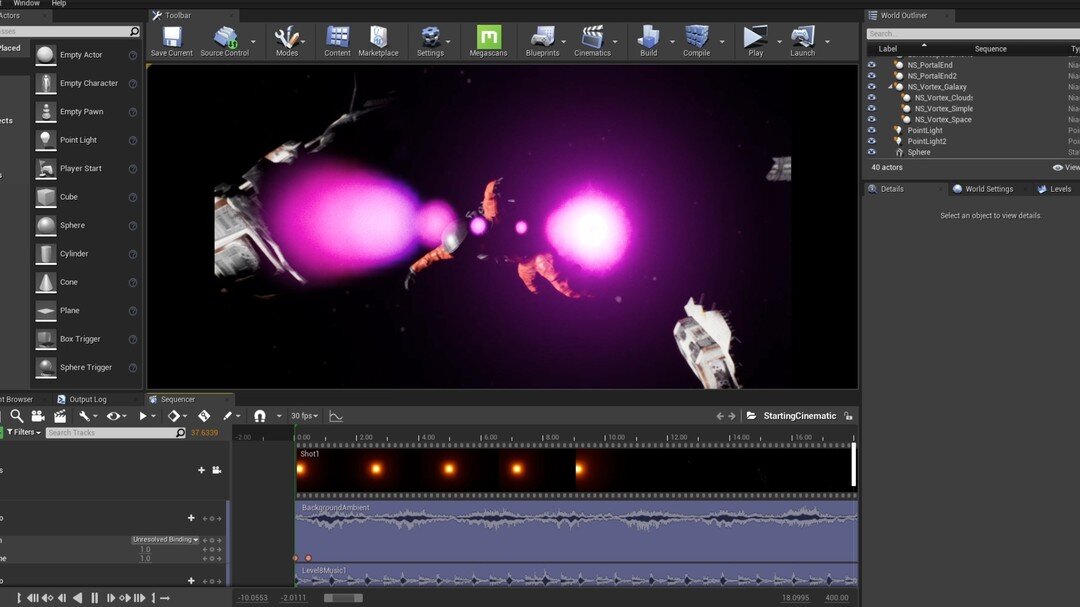Hide NS_PortalEnd with its eye icon
The height and width of the screenshot is (607, 1080).
click(x=872, y=65)
